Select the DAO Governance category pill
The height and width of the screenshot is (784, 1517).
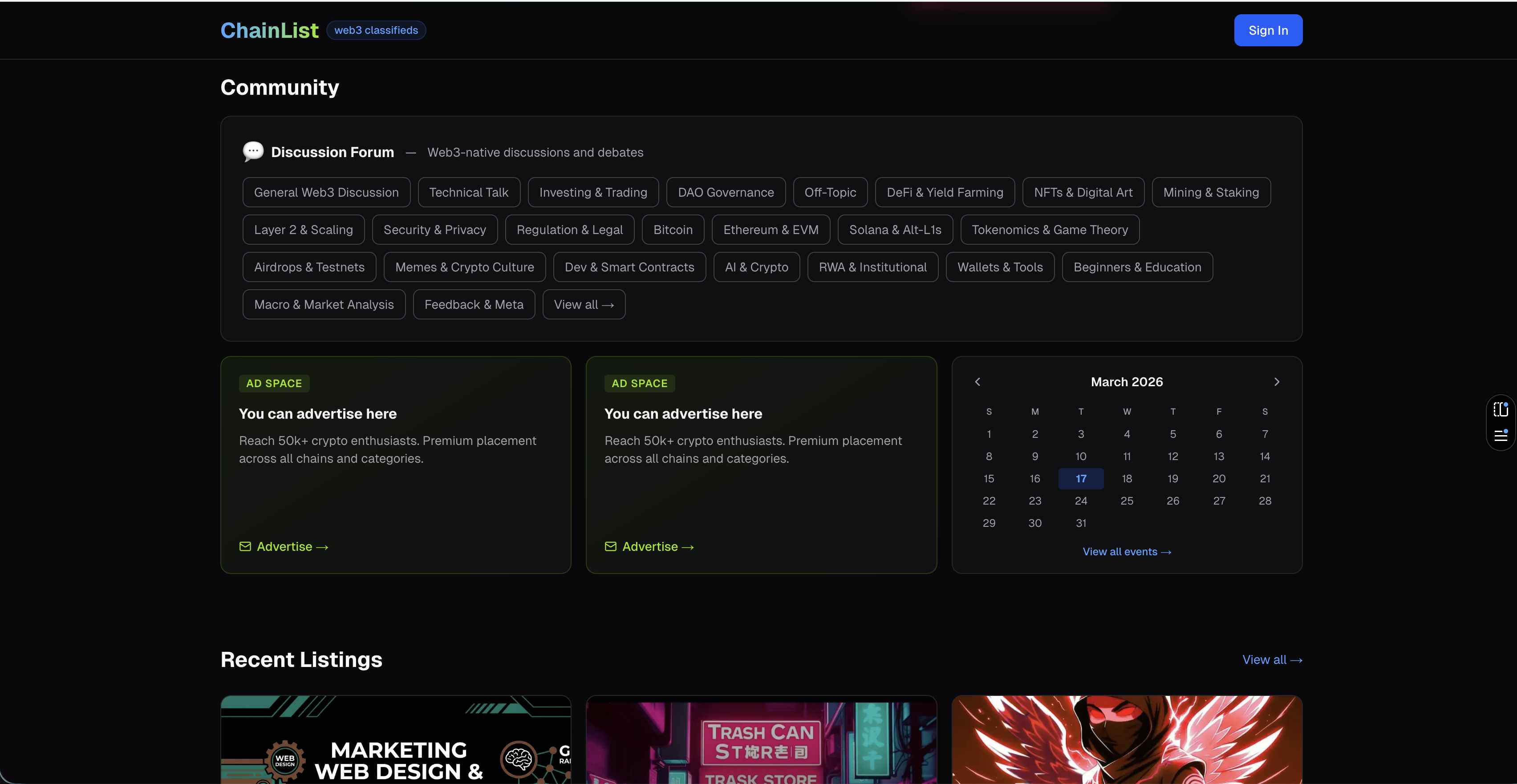click(726, 192)
